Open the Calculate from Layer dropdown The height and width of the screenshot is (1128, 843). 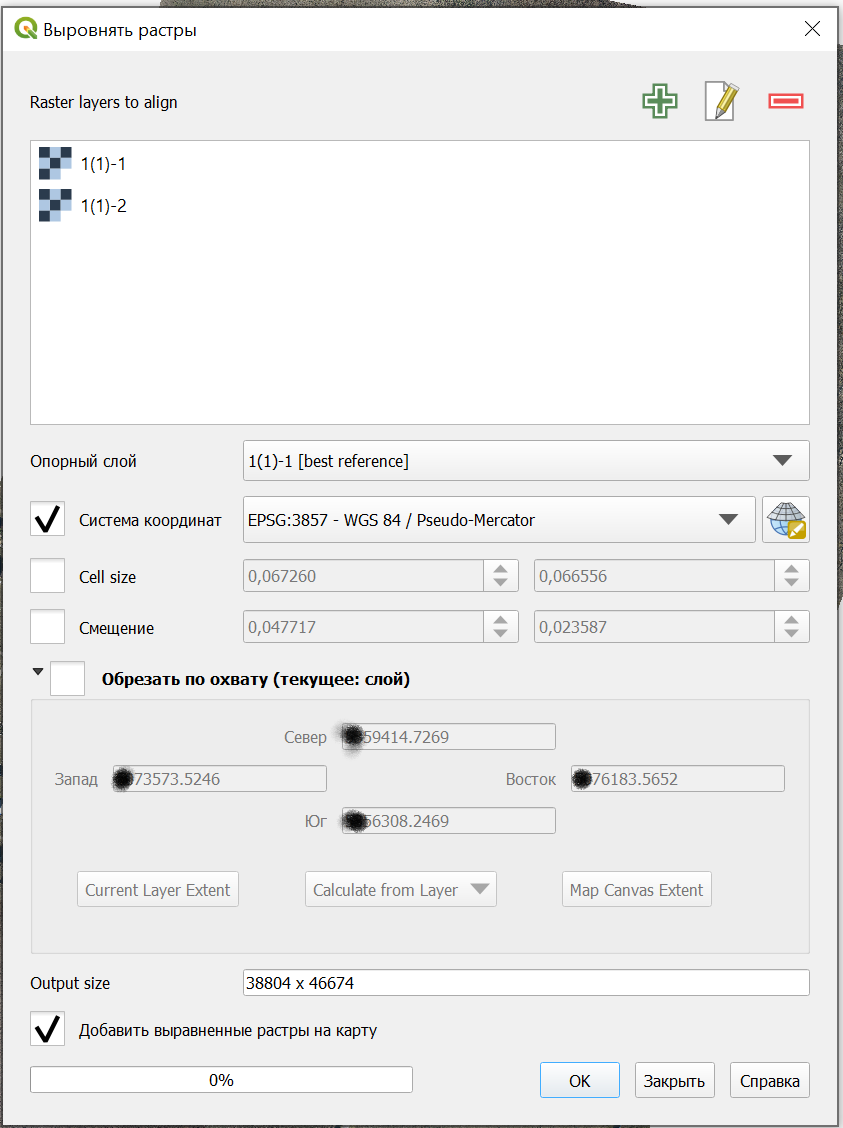tap(401, 889)
